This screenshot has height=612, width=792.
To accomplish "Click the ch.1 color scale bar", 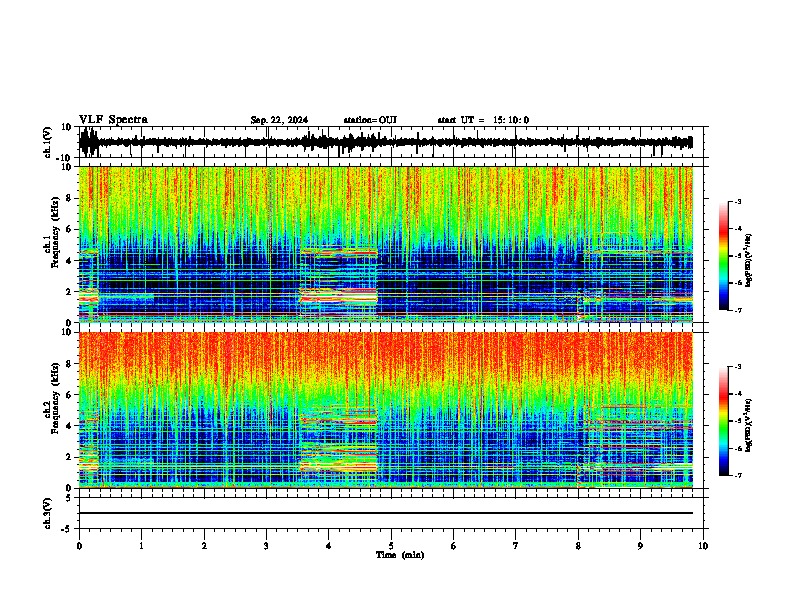I will tap(724, 256).
